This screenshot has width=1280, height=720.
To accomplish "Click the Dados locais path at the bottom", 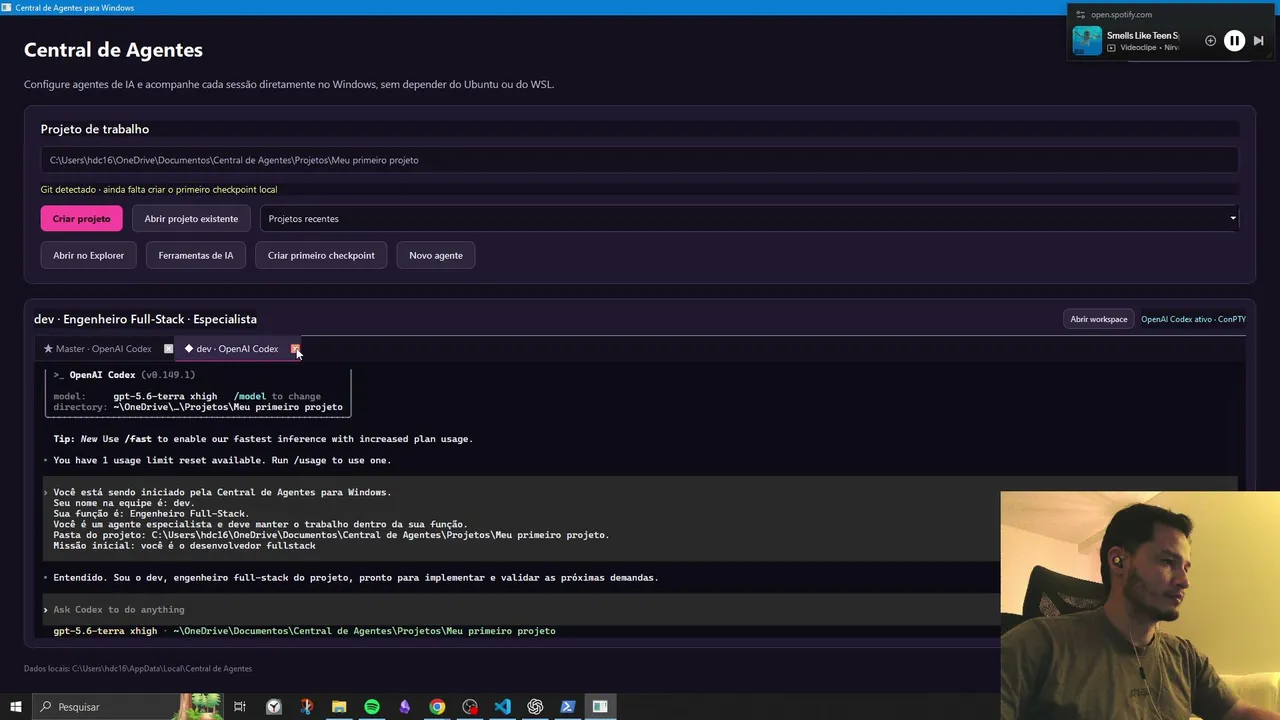I will click(x=138, y=668).
